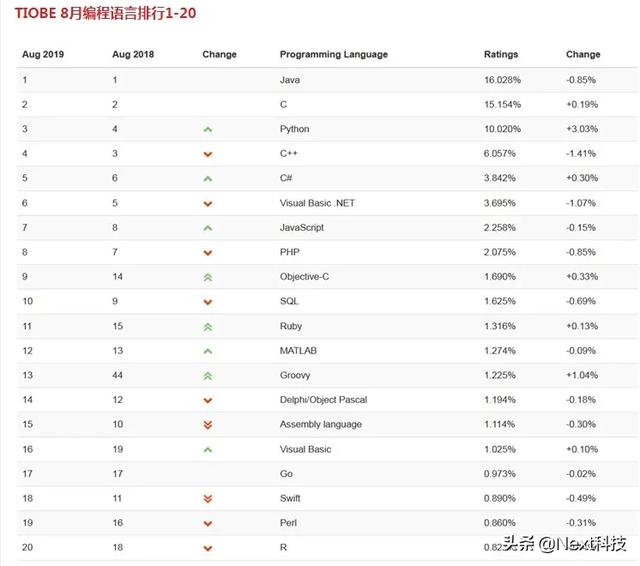Viewport: 640px width, 566px height.
Task: Click Python's 10.020% rating value
Action: coord(502,129)
